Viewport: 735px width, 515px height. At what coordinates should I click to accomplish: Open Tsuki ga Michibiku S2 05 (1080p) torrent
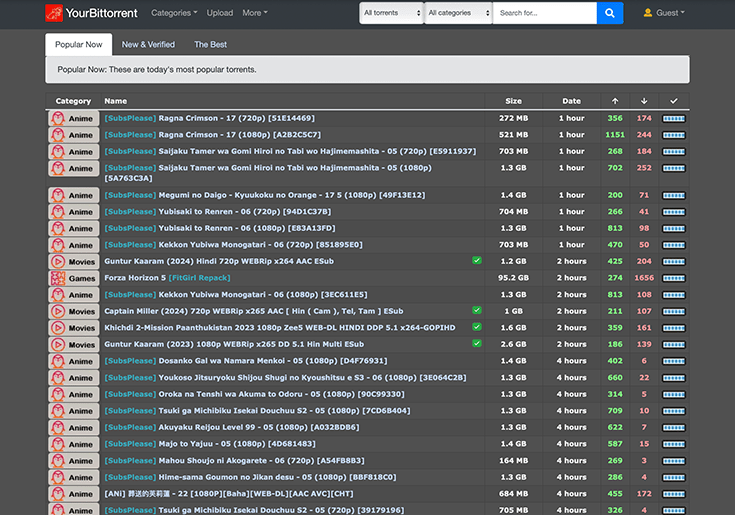tap(257, 411)
